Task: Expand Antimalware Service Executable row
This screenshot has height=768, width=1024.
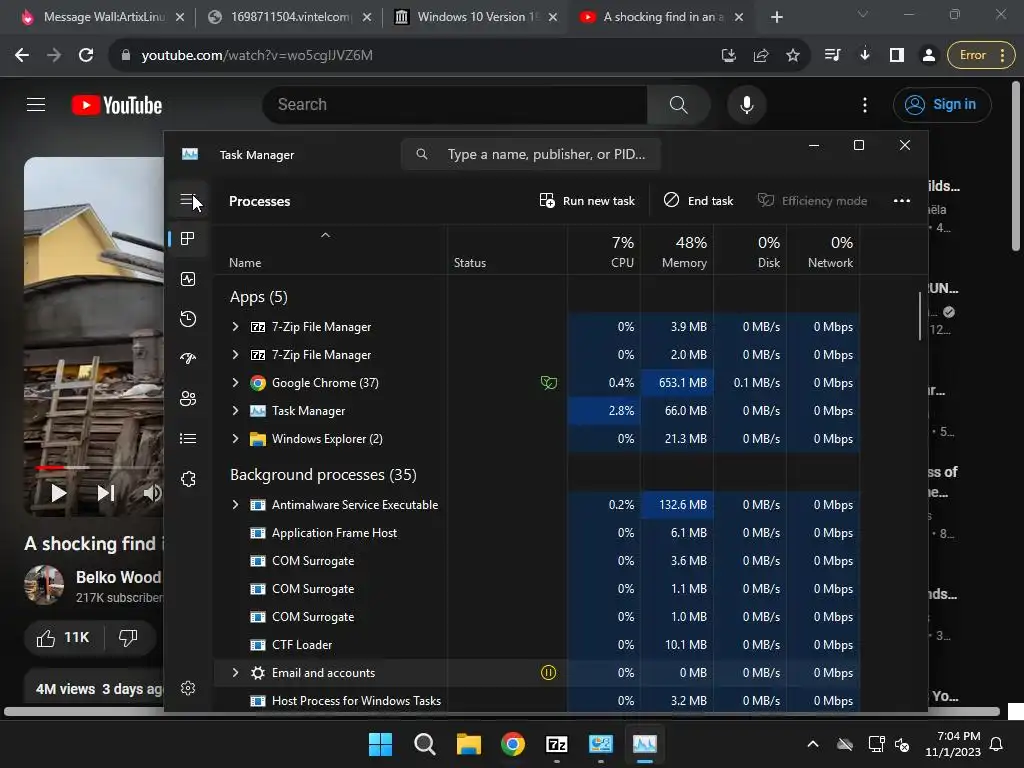Action: coord(236,505)
